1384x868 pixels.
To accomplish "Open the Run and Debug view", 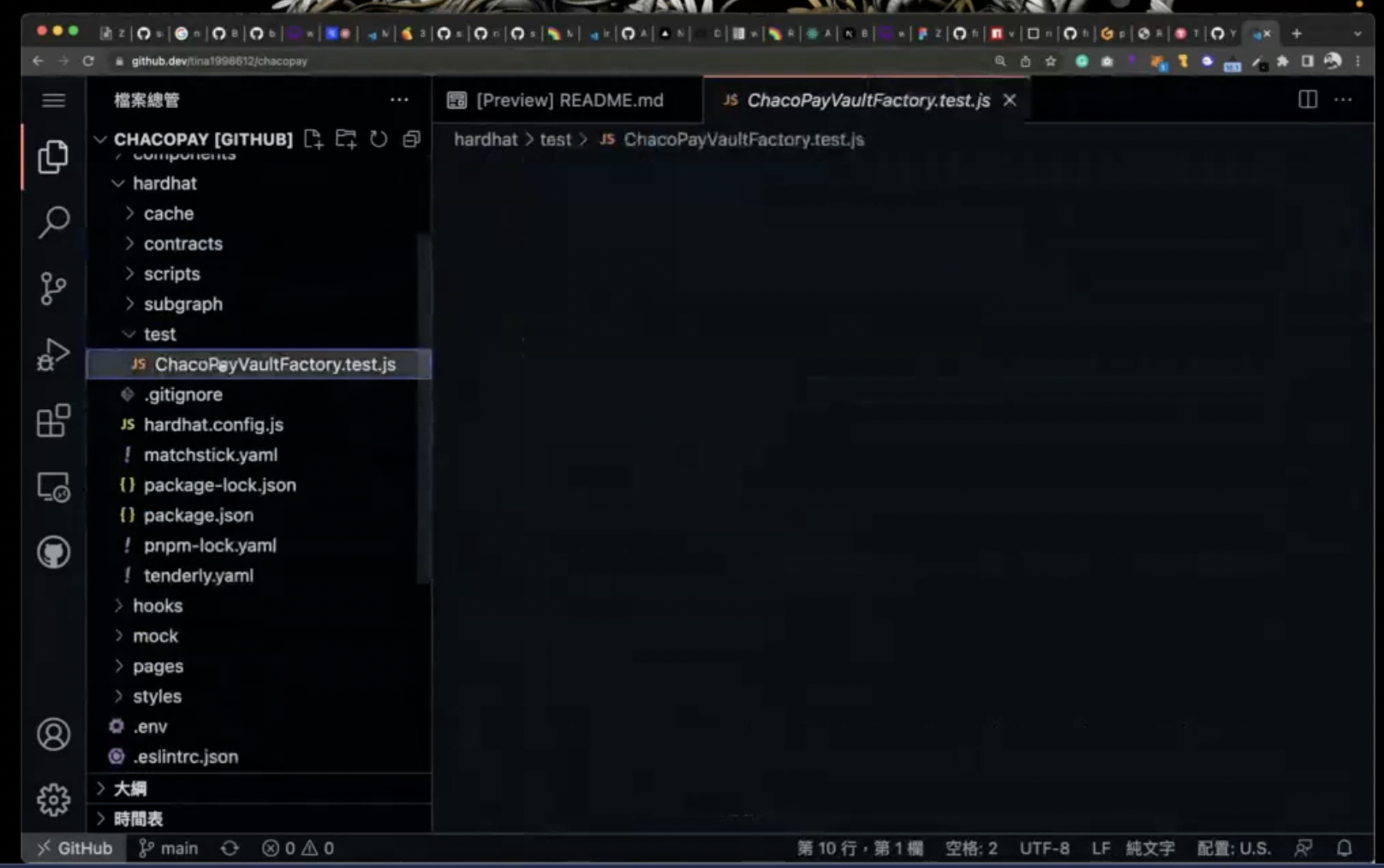I will pos(53,354).
